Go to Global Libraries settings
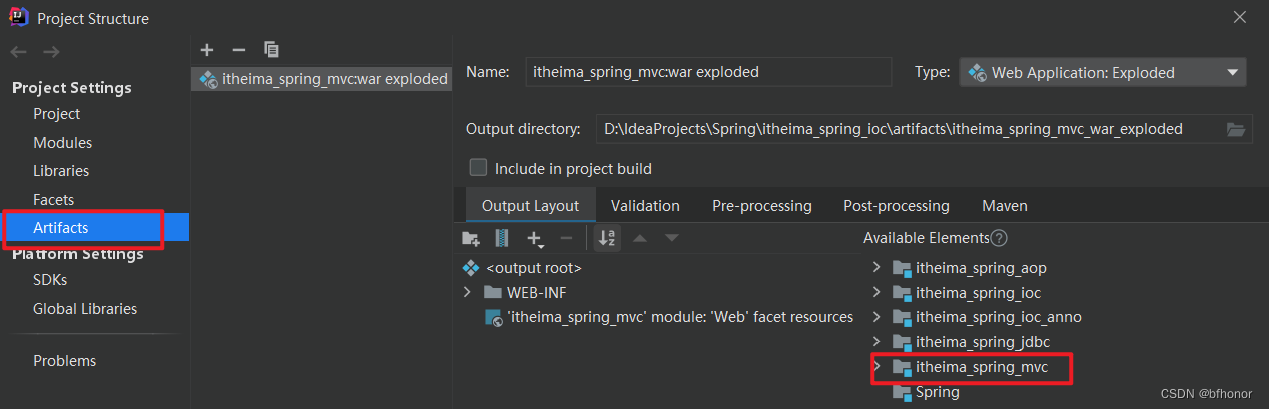 [x=85, y=309]
